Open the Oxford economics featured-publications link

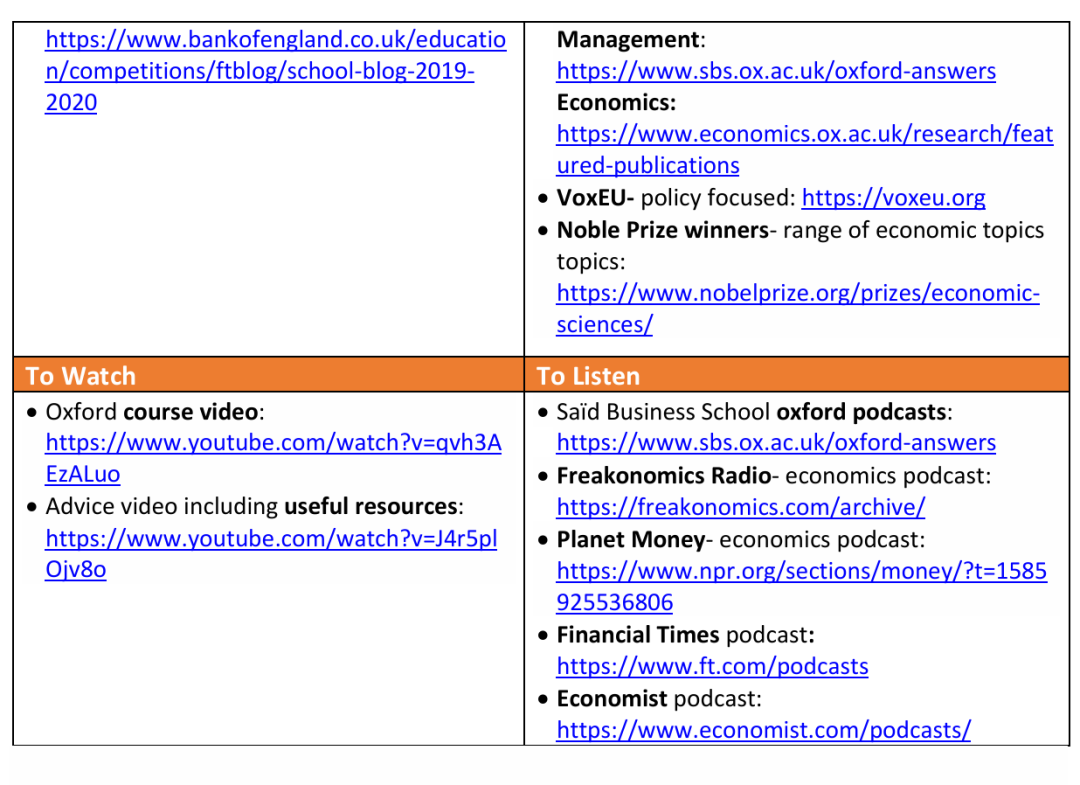(804, 135)
